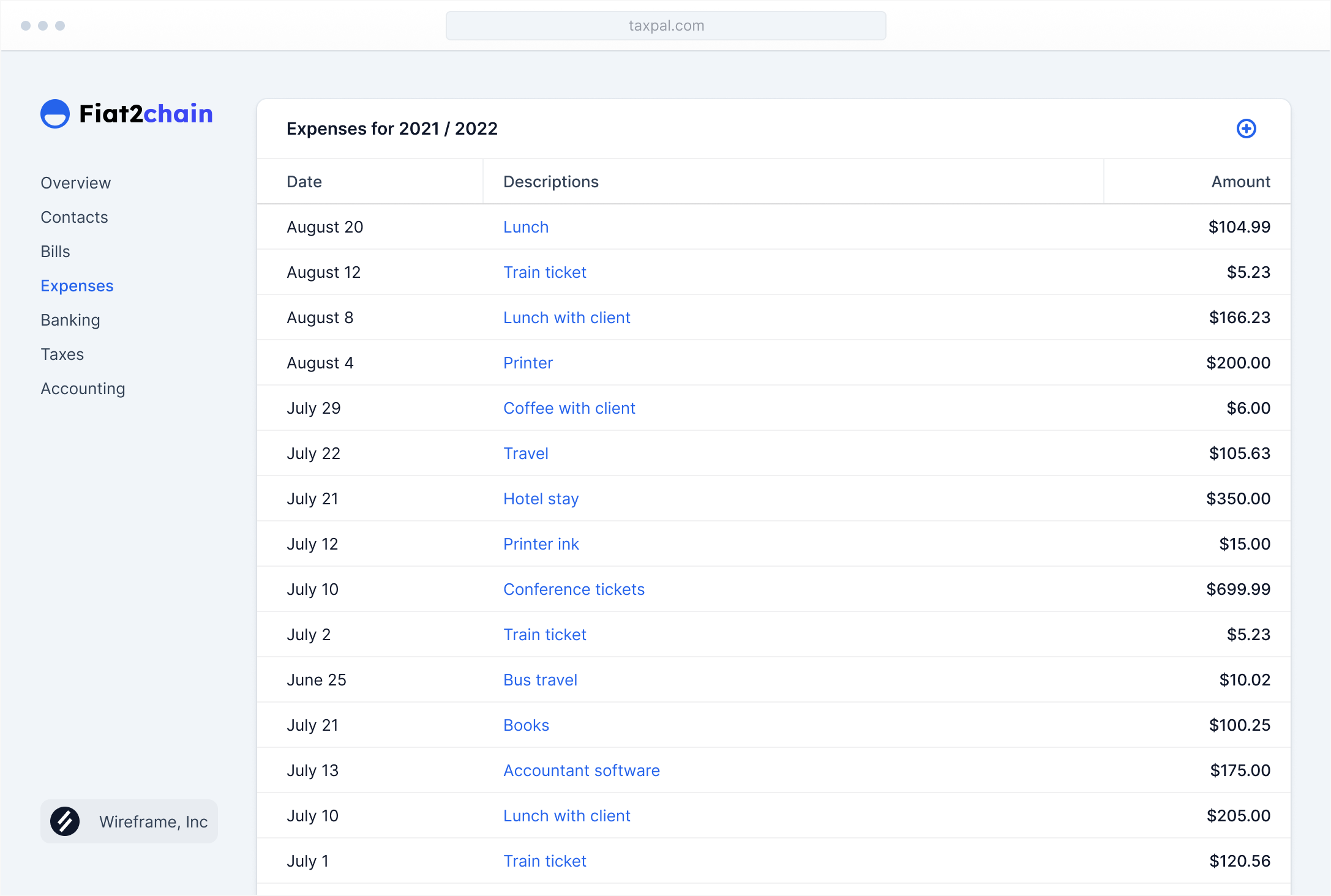
Task: Click the Wireframe, Inc company icon
Action: click(65, 821)
